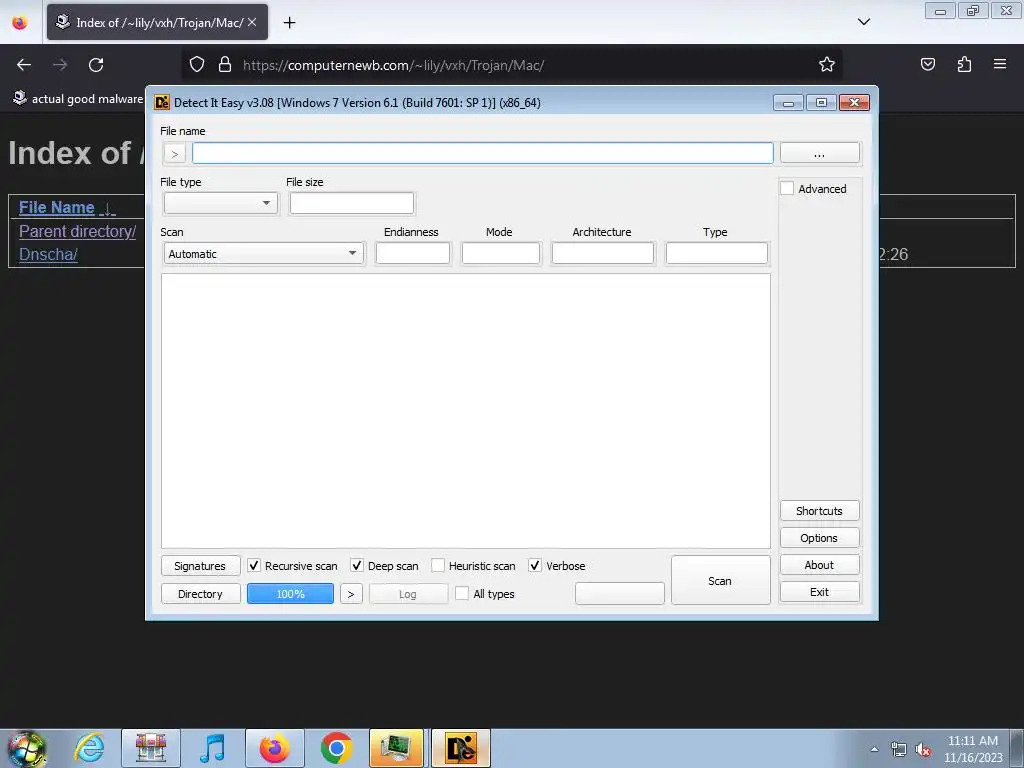Screen dimensions: 1024x768
Task: Open the Windows Start orb
Action: pyautogui.click(x=27, y=749)
